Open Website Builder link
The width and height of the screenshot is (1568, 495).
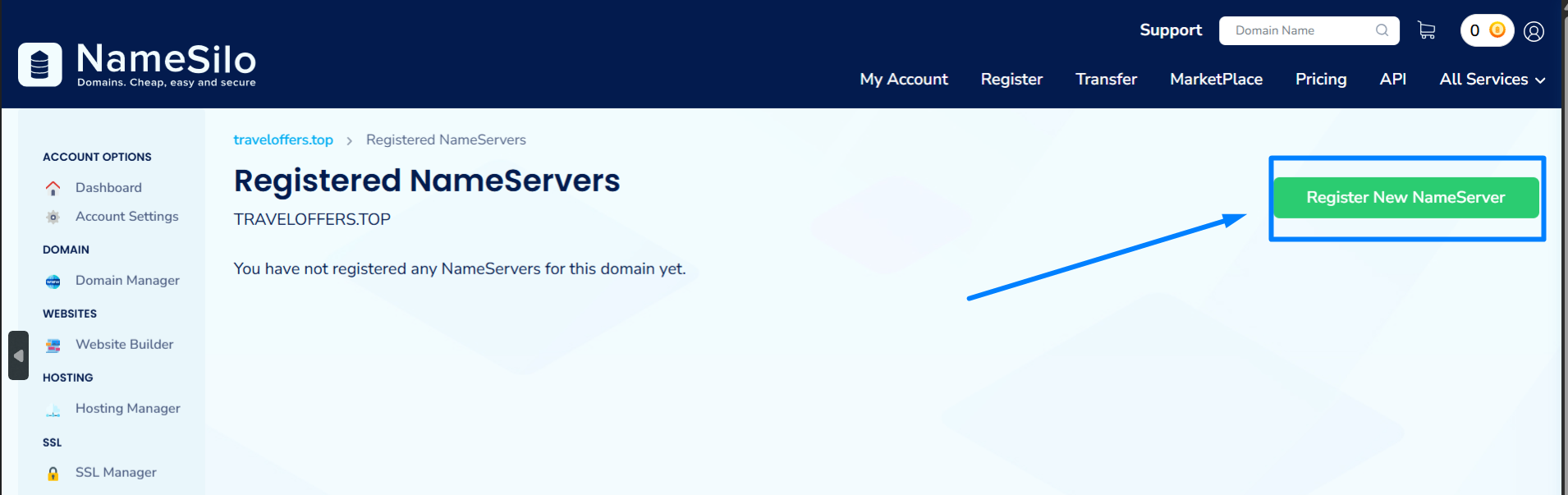(x=125, y=345)
